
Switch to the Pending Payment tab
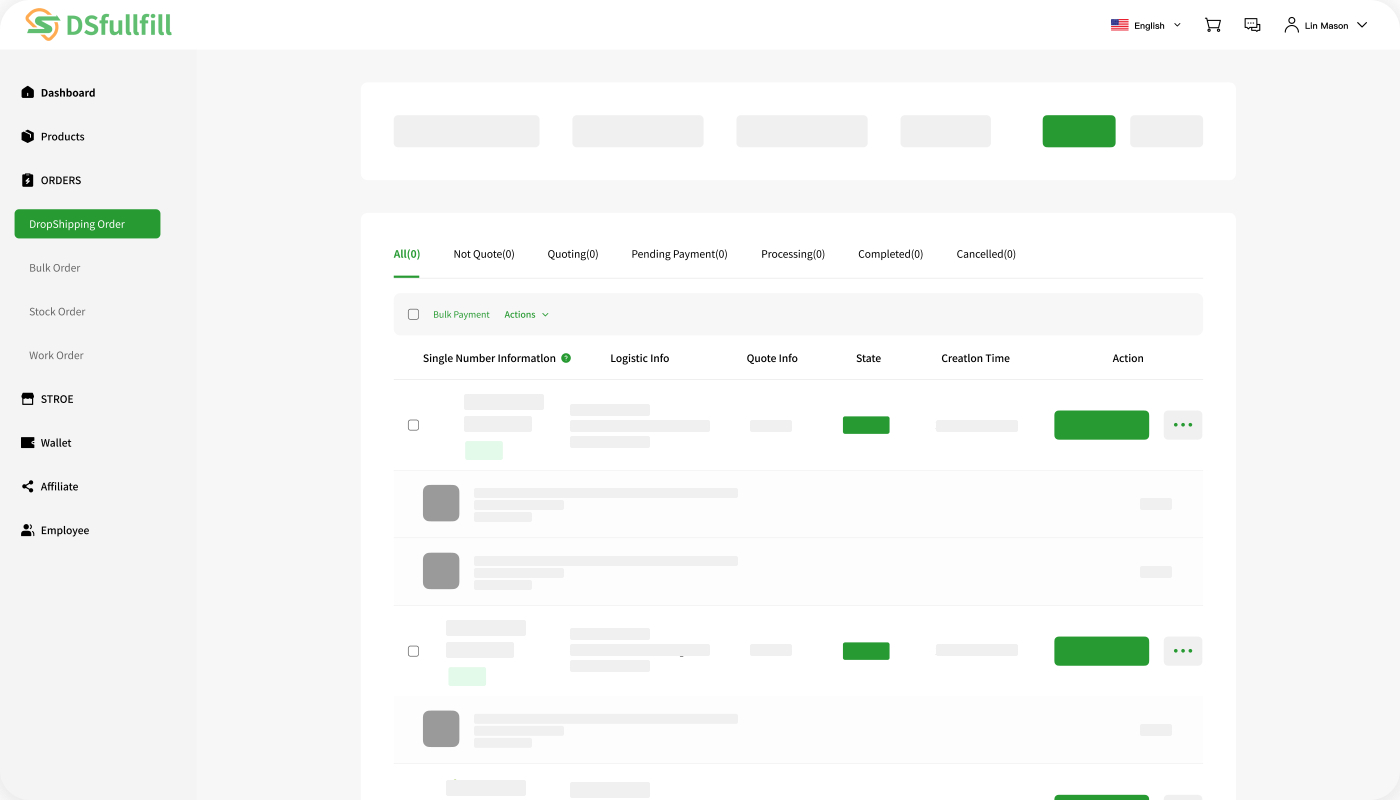point(679,253)
